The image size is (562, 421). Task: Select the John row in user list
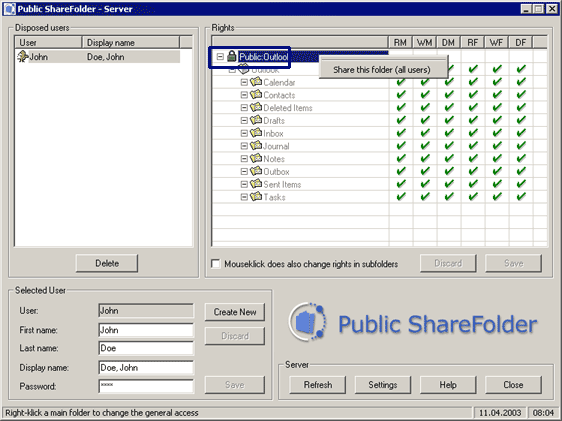(x=98, y=57)
